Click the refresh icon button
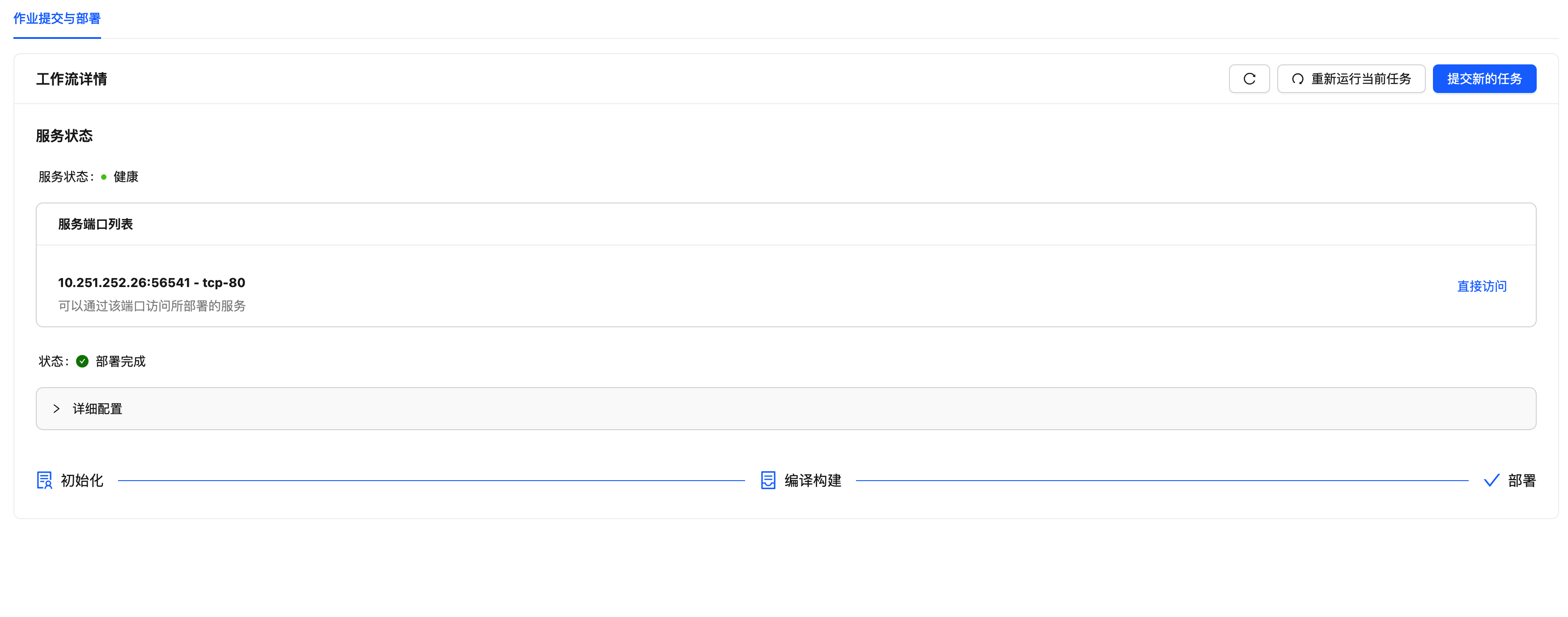The height and width of the screenshot is (617, 1568). tap(1248, 79)
